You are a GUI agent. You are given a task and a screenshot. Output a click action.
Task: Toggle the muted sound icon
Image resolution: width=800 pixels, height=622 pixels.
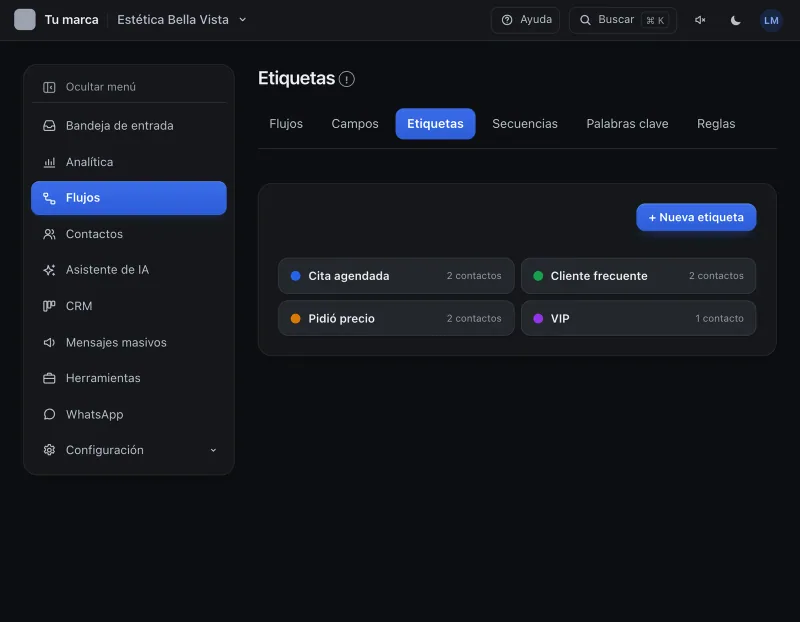pyautogui.click(x=700, y=20)
